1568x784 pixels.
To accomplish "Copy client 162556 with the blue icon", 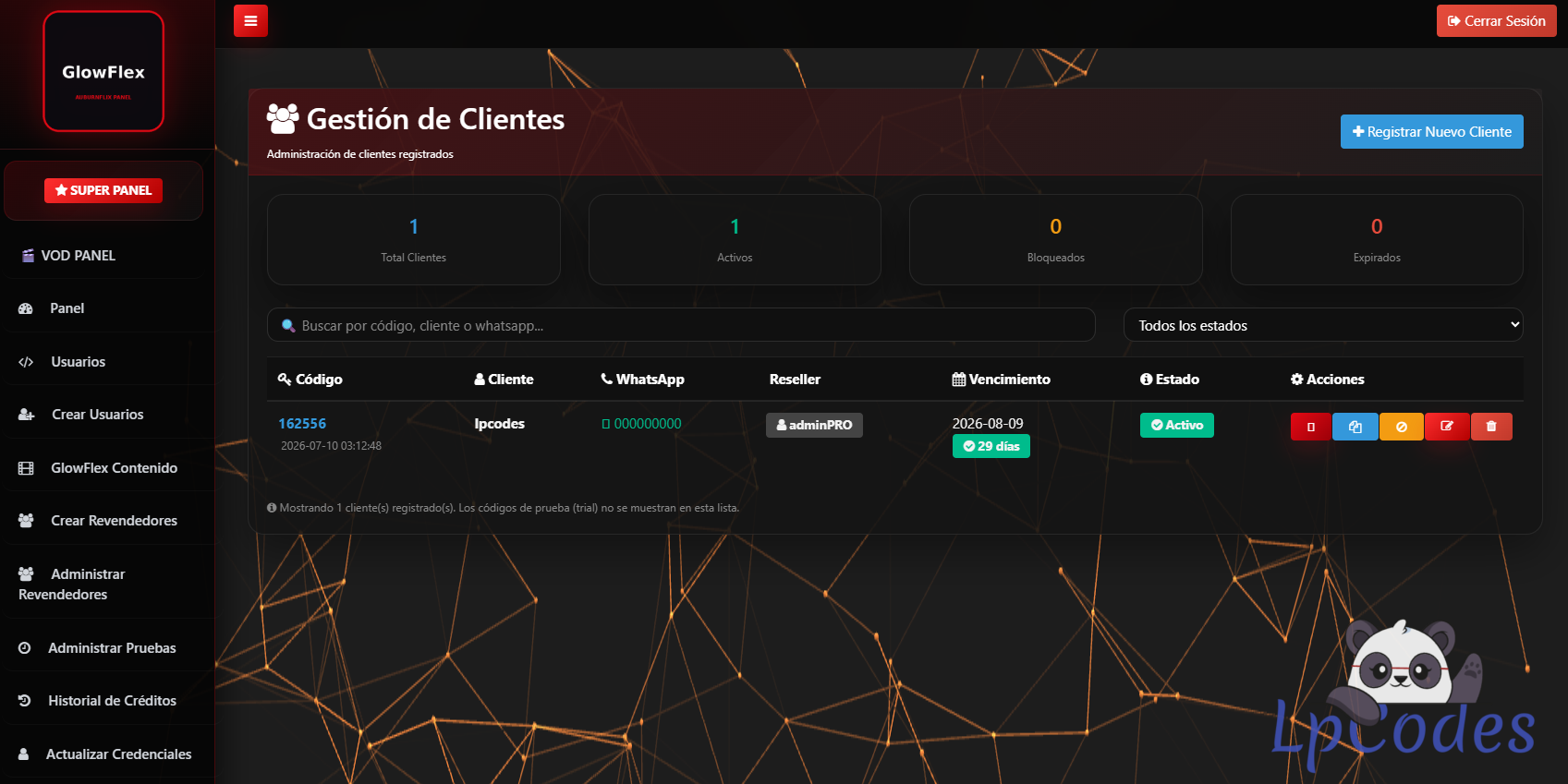I will coord(1355,427).
